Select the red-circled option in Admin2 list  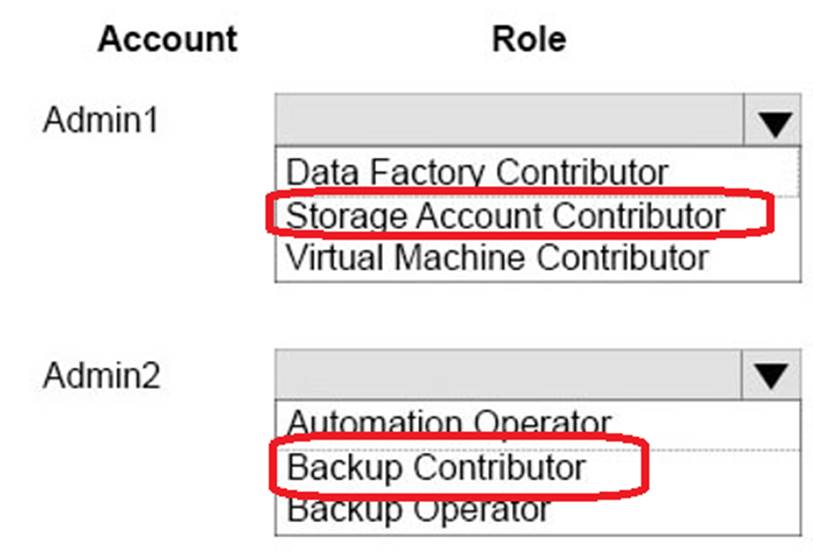(436, 467)
